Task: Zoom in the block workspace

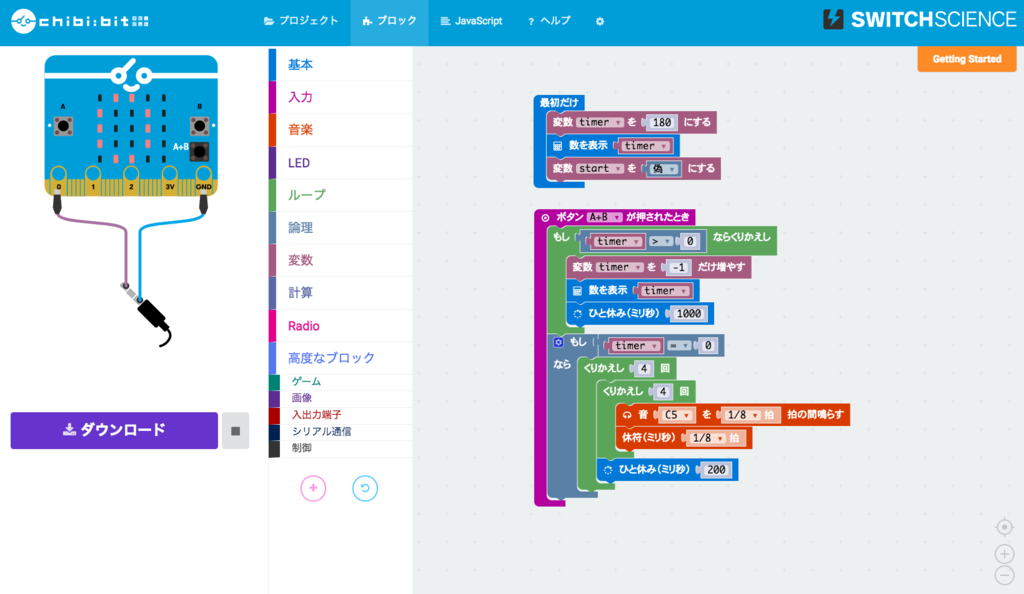Action: coord(1004,554)
